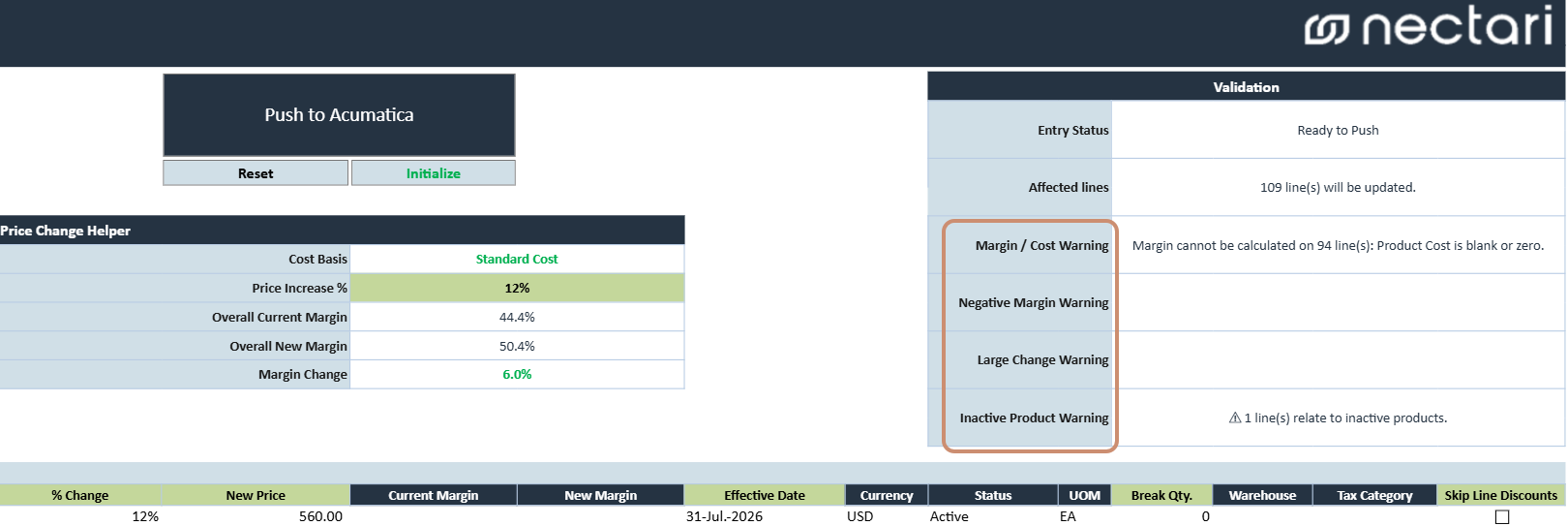Viewport: 1568px width, 526px height.
Task: Click the New Margin column header
Action: [600, 495]
